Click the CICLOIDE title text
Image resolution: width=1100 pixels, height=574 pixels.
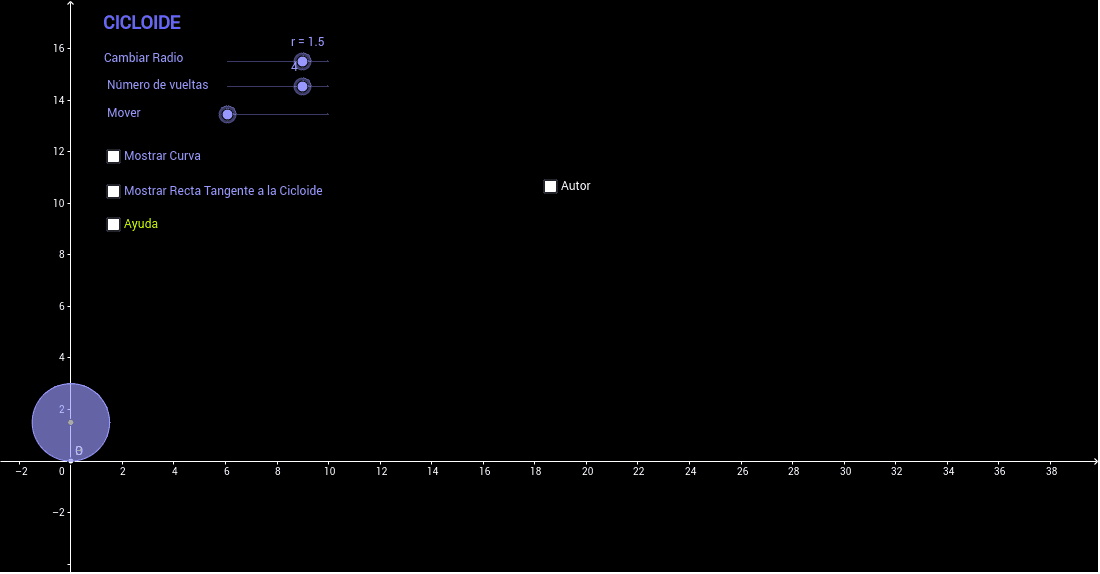point(142,22)
